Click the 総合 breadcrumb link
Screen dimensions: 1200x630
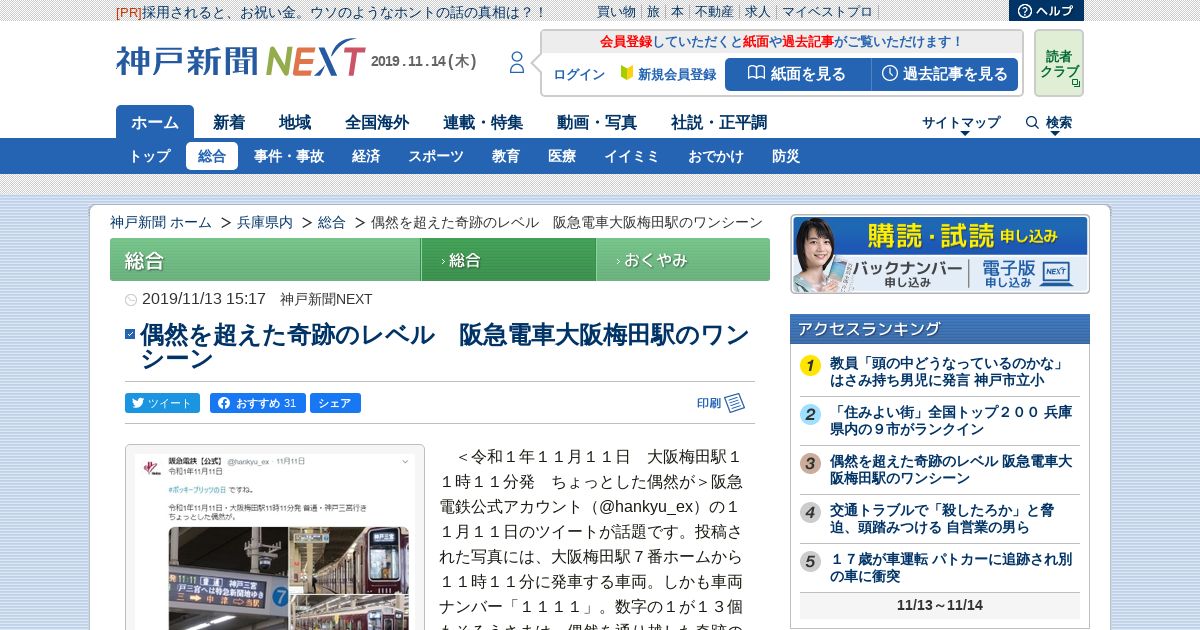[x=332, y=222]
